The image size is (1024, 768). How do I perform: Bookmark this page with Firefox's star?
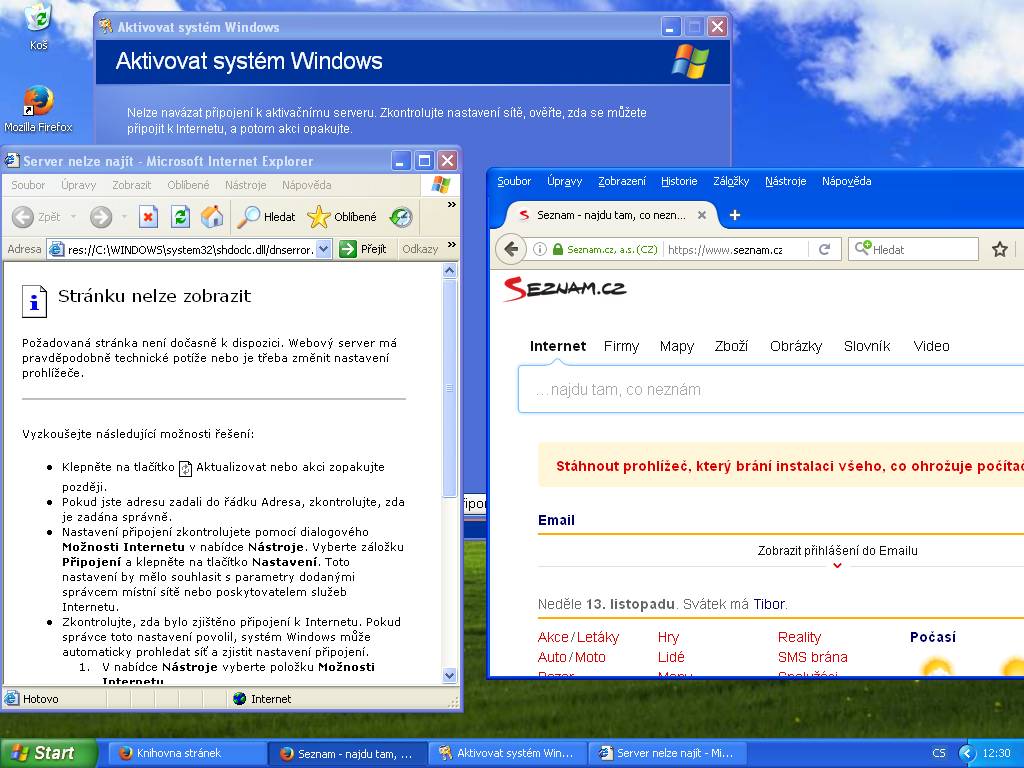click(x=999, y=249)
